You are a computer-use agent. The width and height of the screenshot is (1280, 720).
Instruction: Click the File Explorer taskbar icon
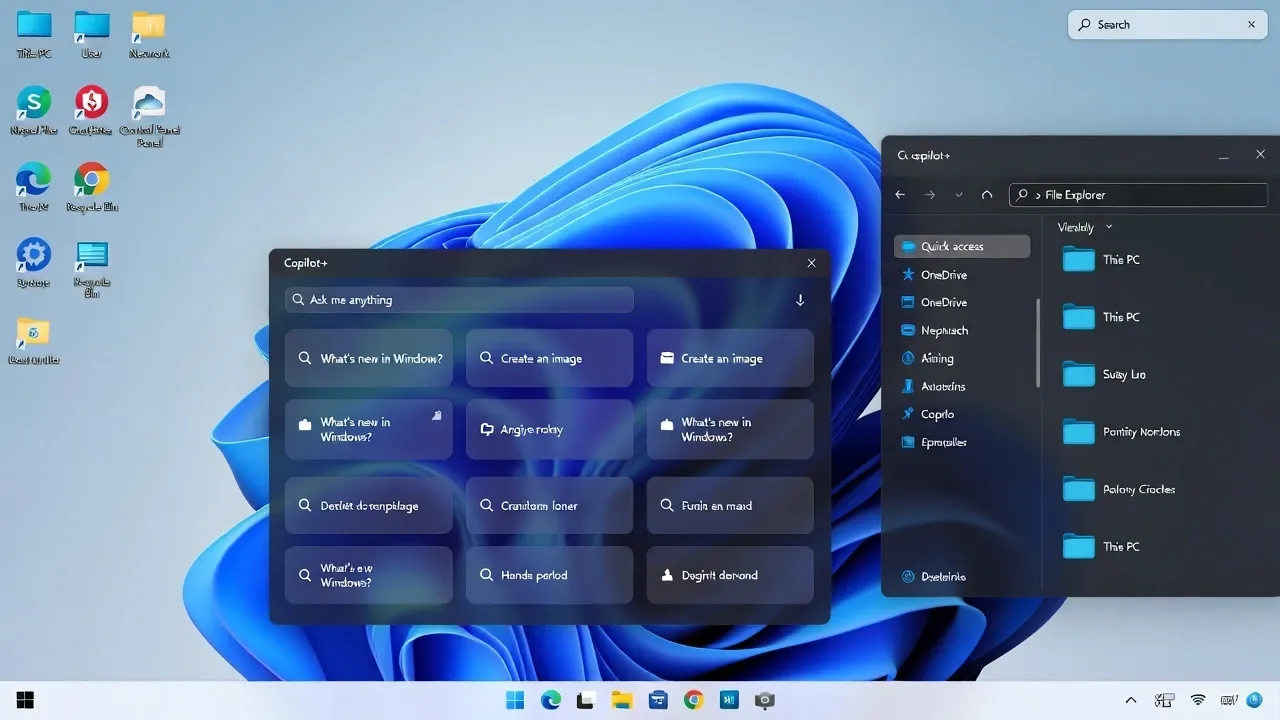click(622, 700)
